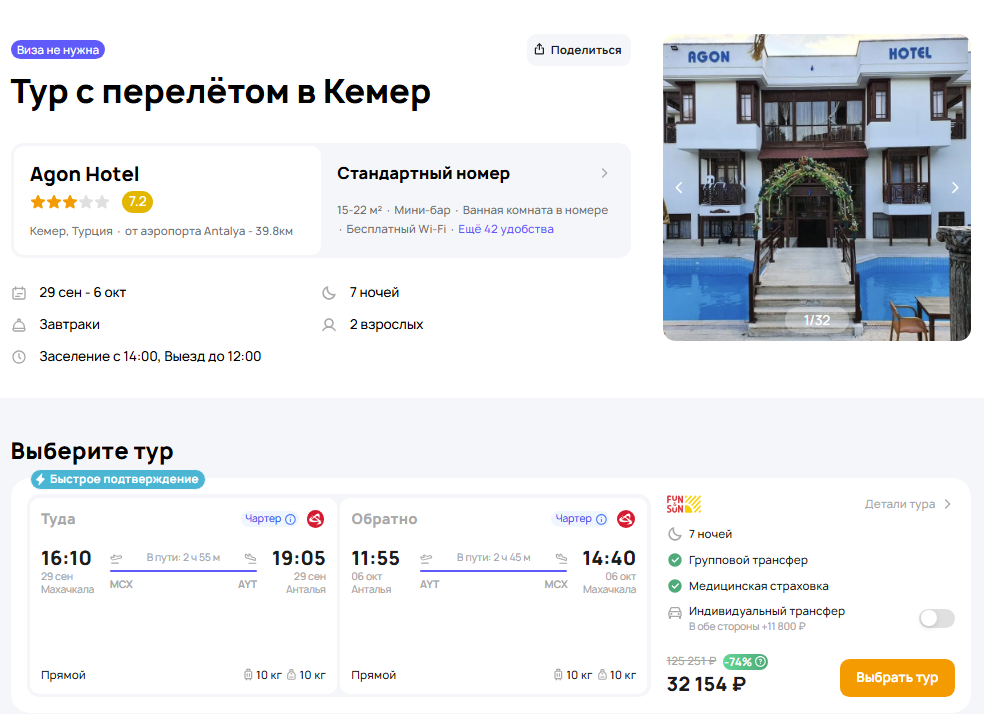984x714 pixels.
Task: Click the arrival time 19:05
Action: pos(299,558)
